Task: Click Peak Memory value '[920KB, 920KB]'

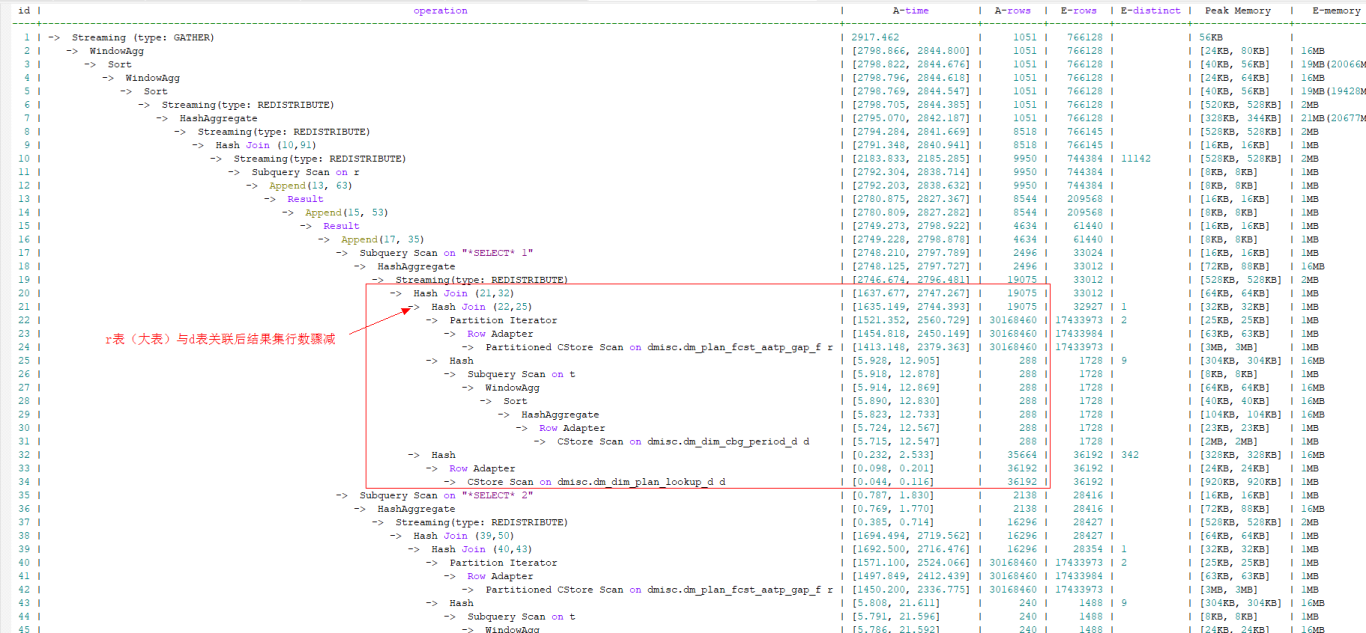Action: [1236, 482]
